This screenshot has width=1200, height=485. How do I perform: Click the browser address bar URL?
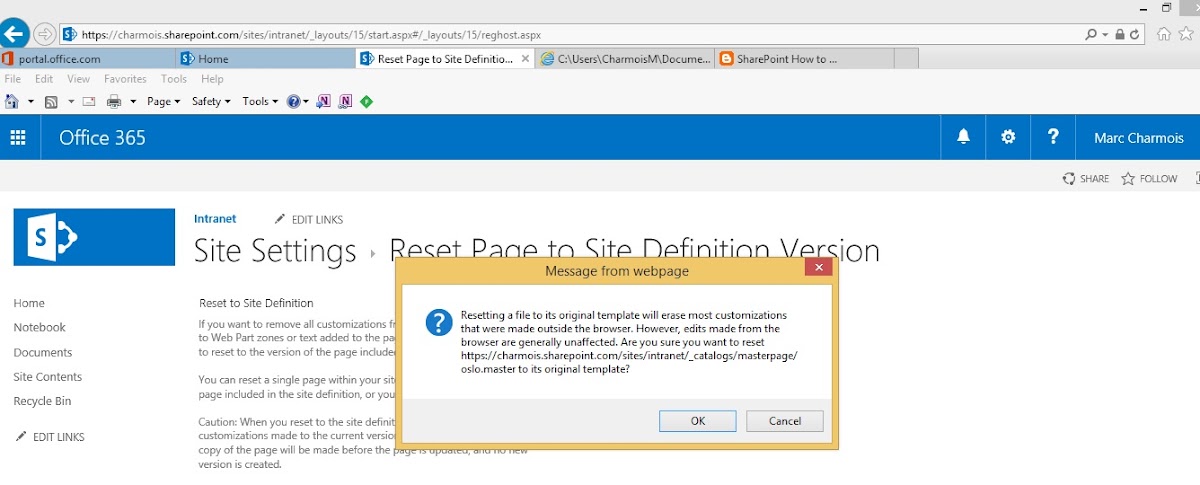311,34
